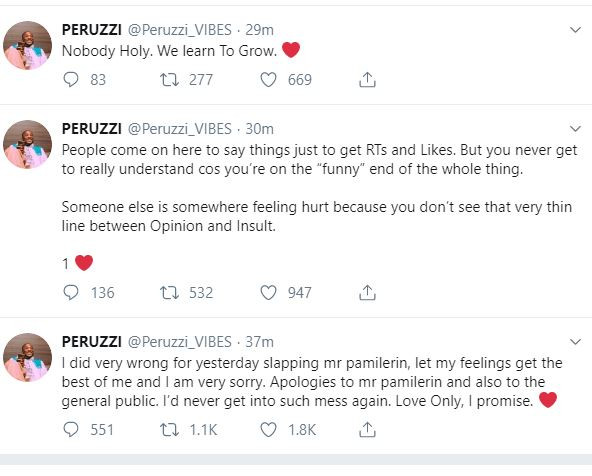592x476 pixels.
Task: Like the "Nobody Holy" tweet with 669 likes
Action: coord(268,80)
